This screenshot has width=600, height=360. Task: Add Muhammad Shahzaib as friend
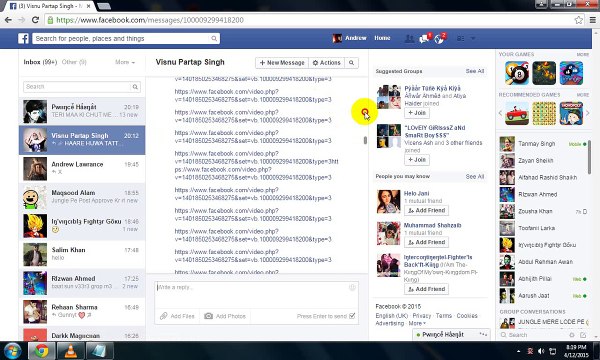click(426, 242)
